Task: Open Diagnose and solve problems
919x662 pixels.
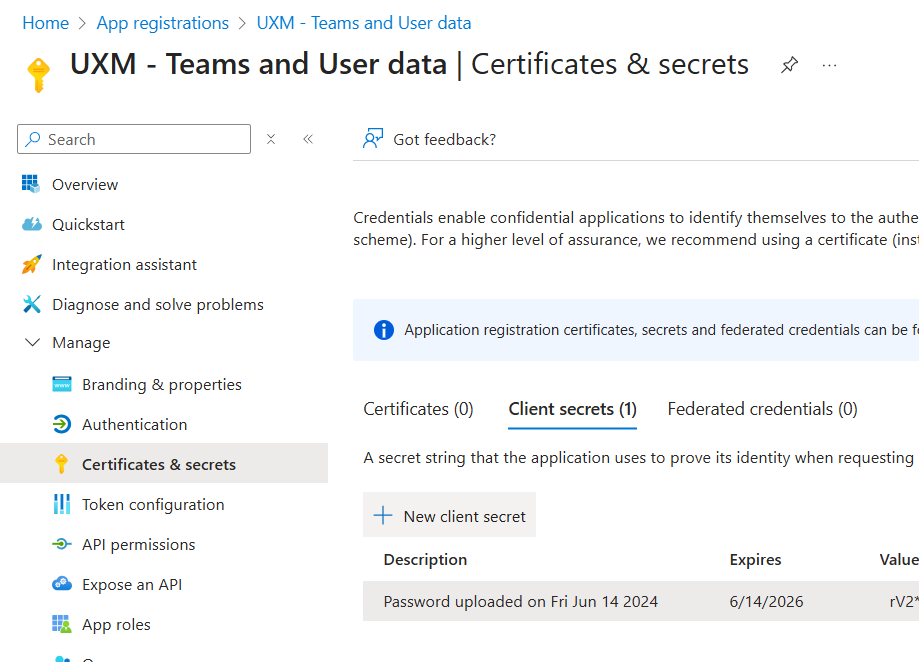Action: [157, 304]
